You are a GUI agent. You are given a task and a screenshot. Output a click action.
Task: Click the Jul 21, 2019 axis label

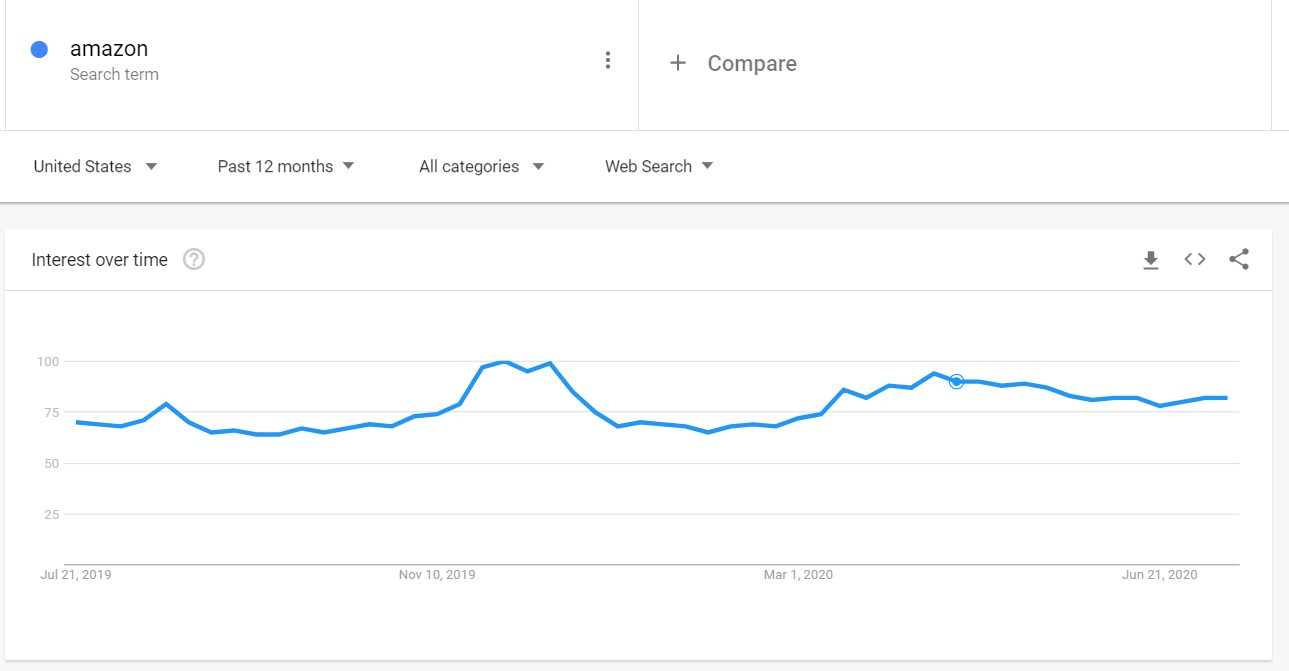point(75,575)
